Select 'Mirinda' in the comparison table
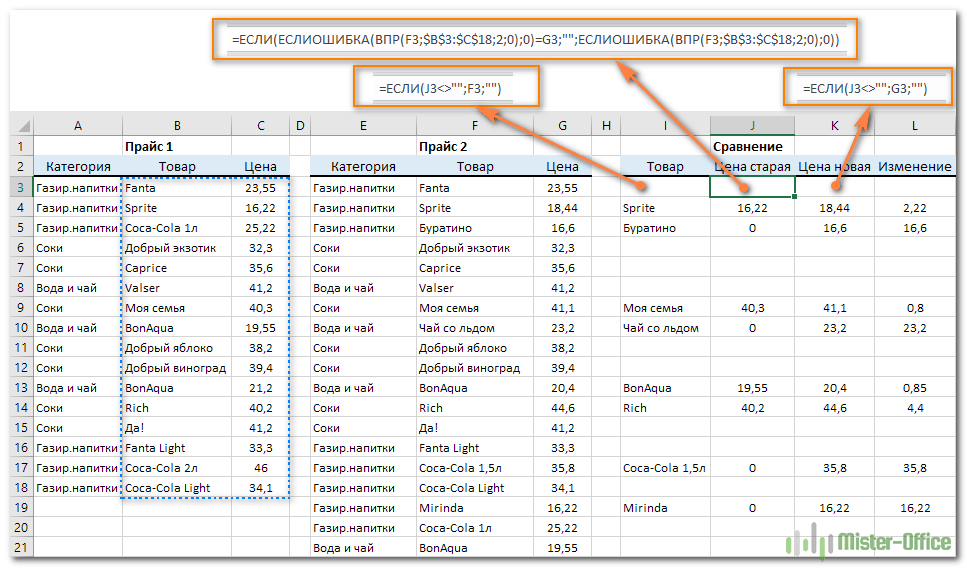Screen dimensions: 967x568 tap(645, 507)
